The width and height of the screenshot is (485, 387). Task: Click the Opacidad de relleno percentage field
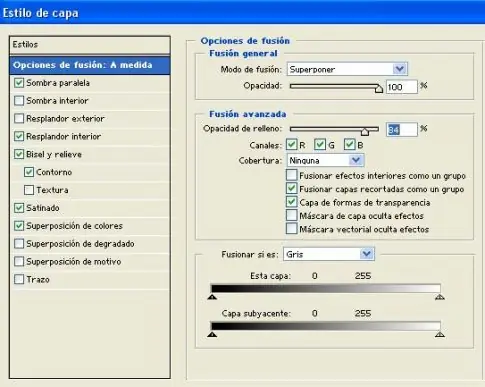[x=402, y=129]
